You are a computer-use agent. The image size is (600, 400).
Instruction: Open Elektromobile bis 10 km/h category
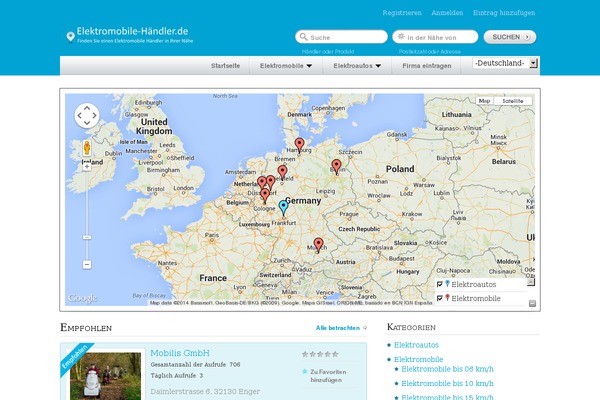point(447,383)
